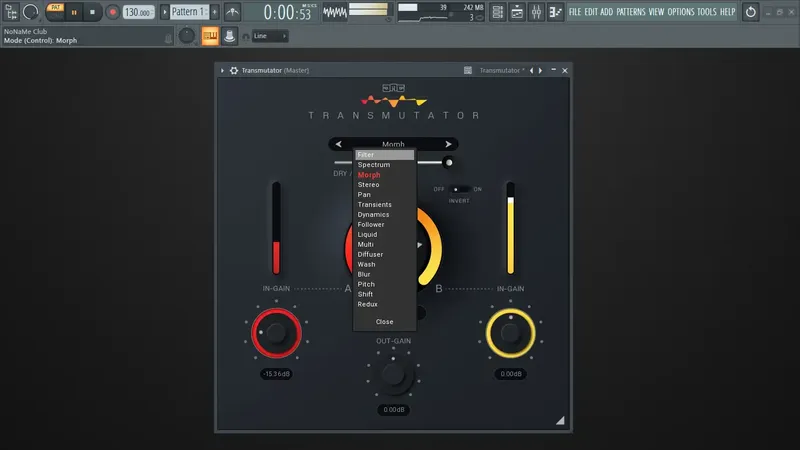The width and height of the screenshot is (800, 450).
Task: Toggle the orange typing keyboard to piano icon
Action: (x=210, y=36)
